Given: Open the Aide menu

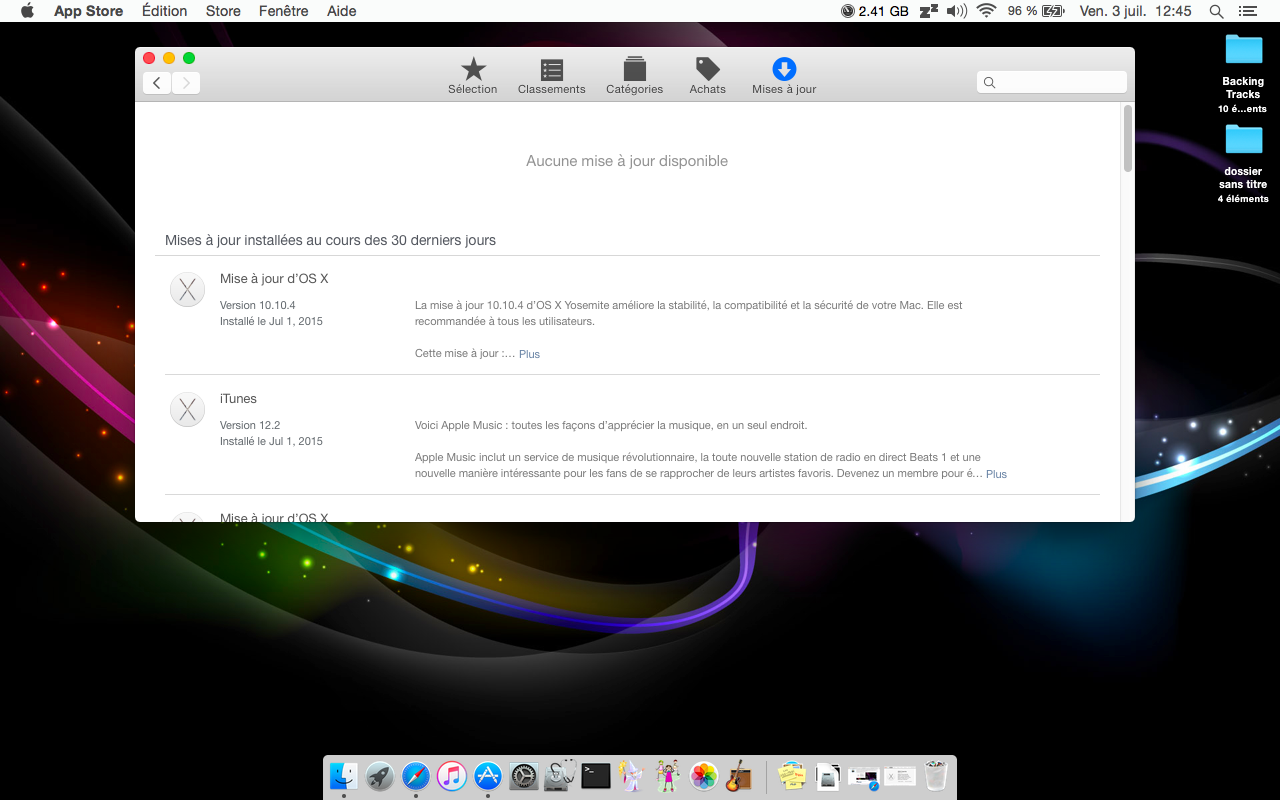Looking at the screenshot, I should pyautogui.click(x=341, y=11).
